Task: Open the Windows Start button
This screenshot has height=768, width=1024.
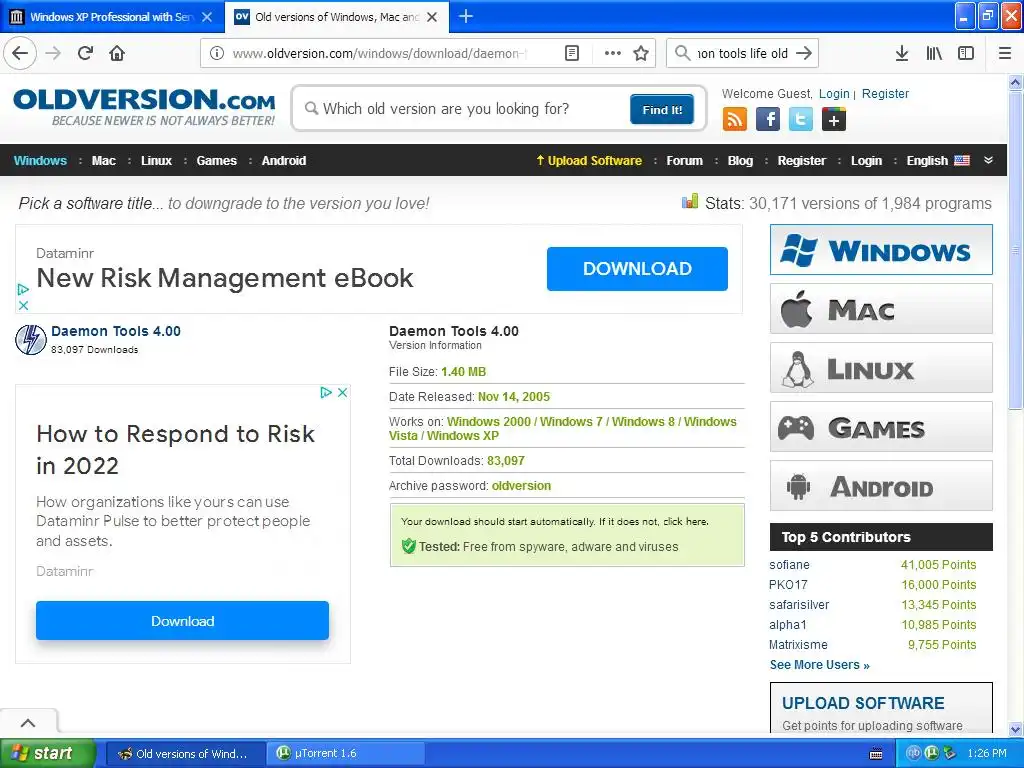Action: [47, 754]
